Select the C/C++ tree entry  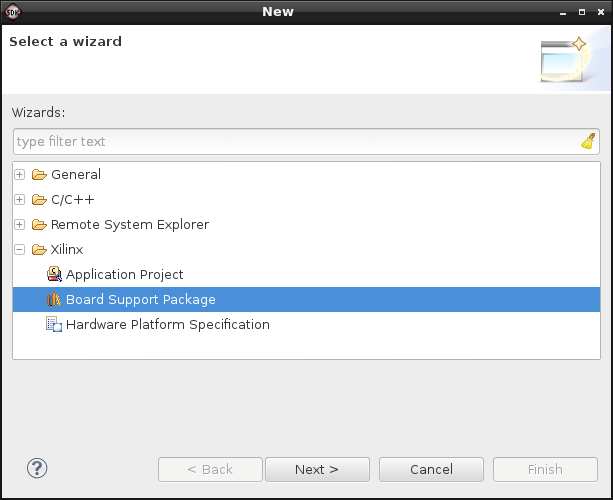coord(73,199)
